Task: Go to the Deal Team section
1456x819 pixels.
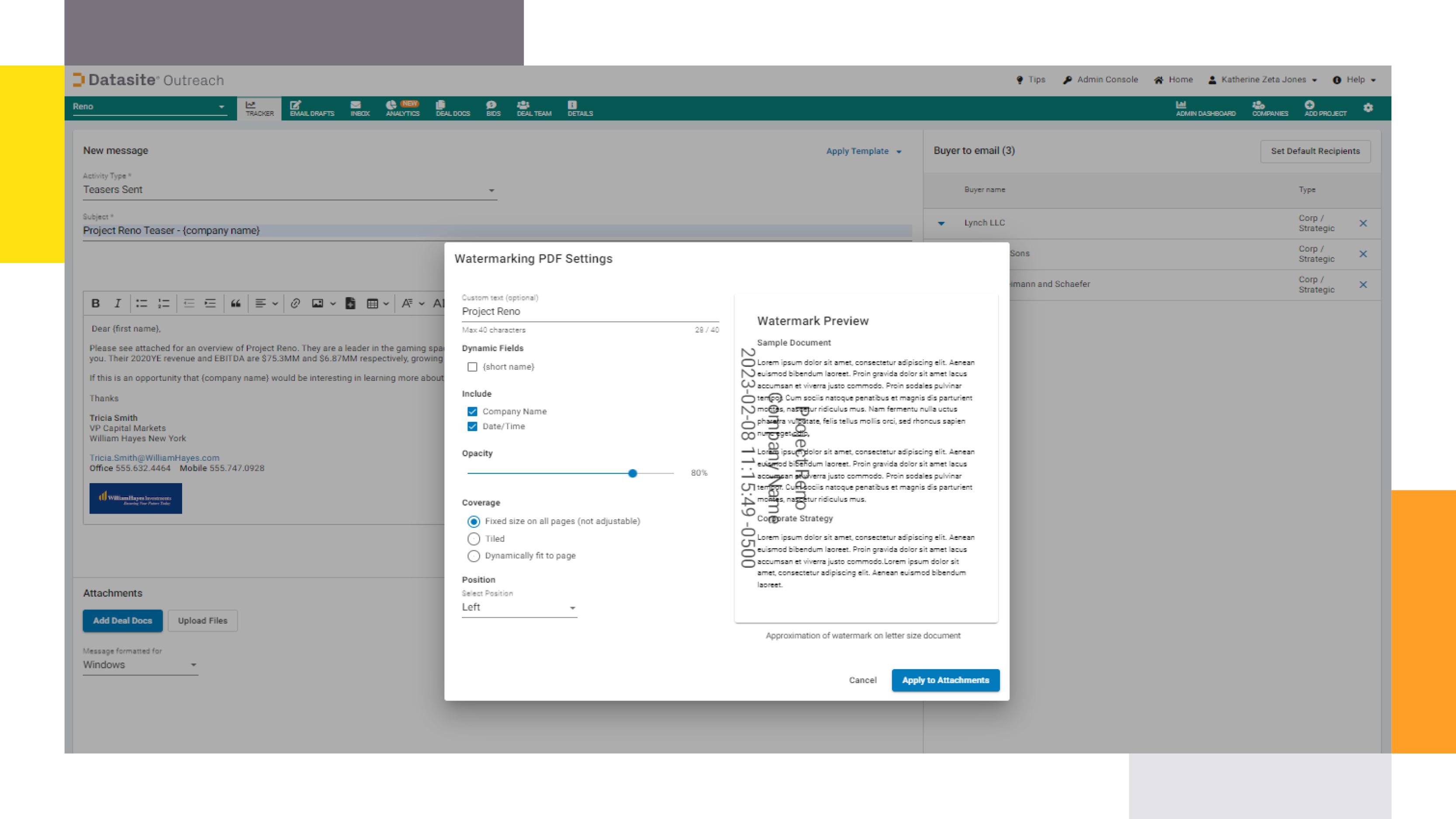Action: (533, 108)
